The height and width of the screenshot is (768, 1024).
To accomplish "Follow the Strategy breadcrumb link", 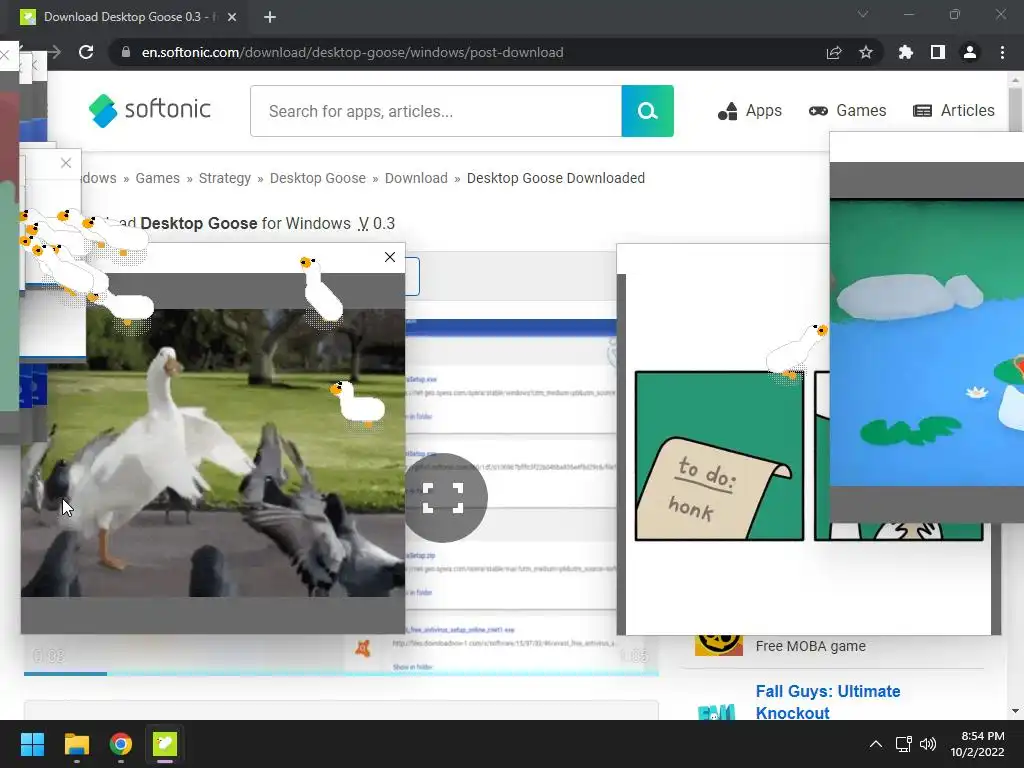I will [x=225, y=178].
